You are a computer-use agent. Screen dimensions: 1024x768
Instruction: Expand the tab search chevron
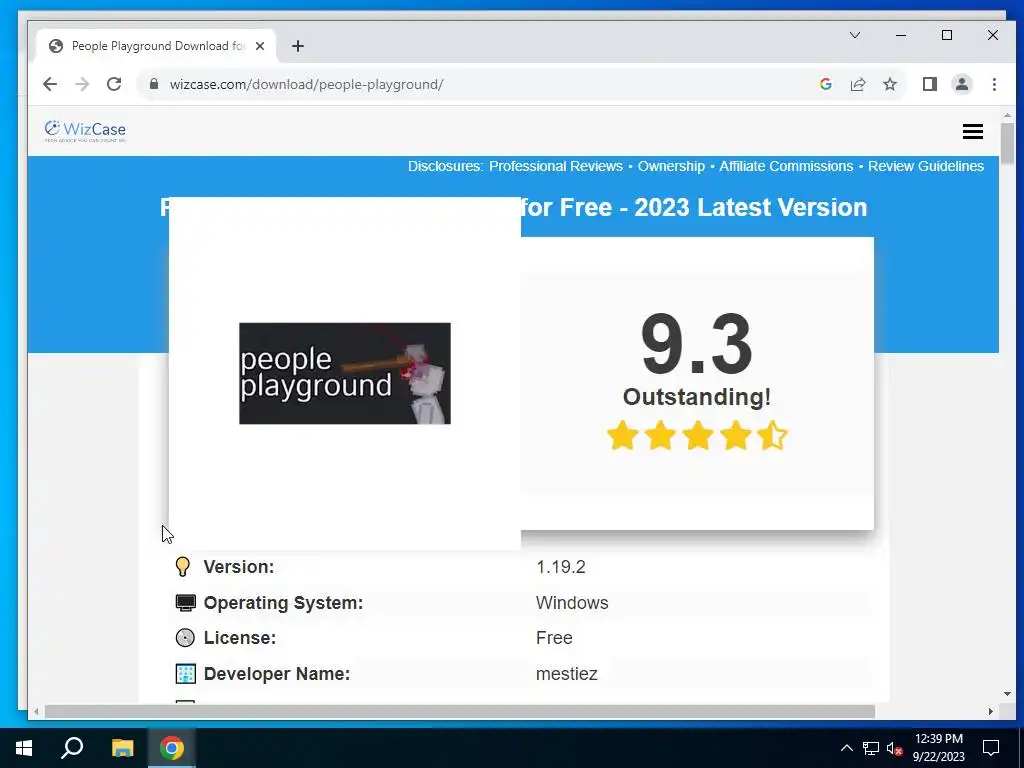855,35
